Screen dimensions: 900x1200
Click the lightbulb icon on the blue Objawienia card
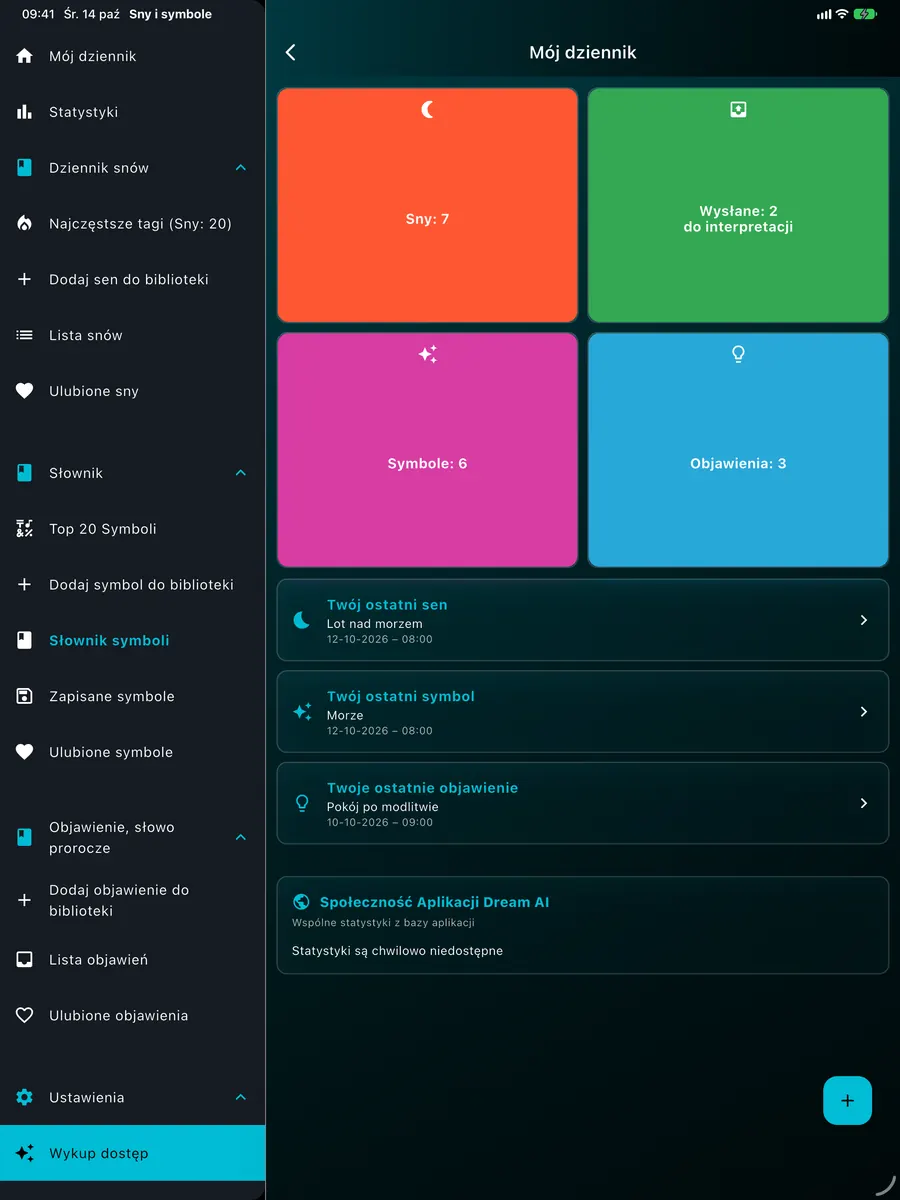738,354
